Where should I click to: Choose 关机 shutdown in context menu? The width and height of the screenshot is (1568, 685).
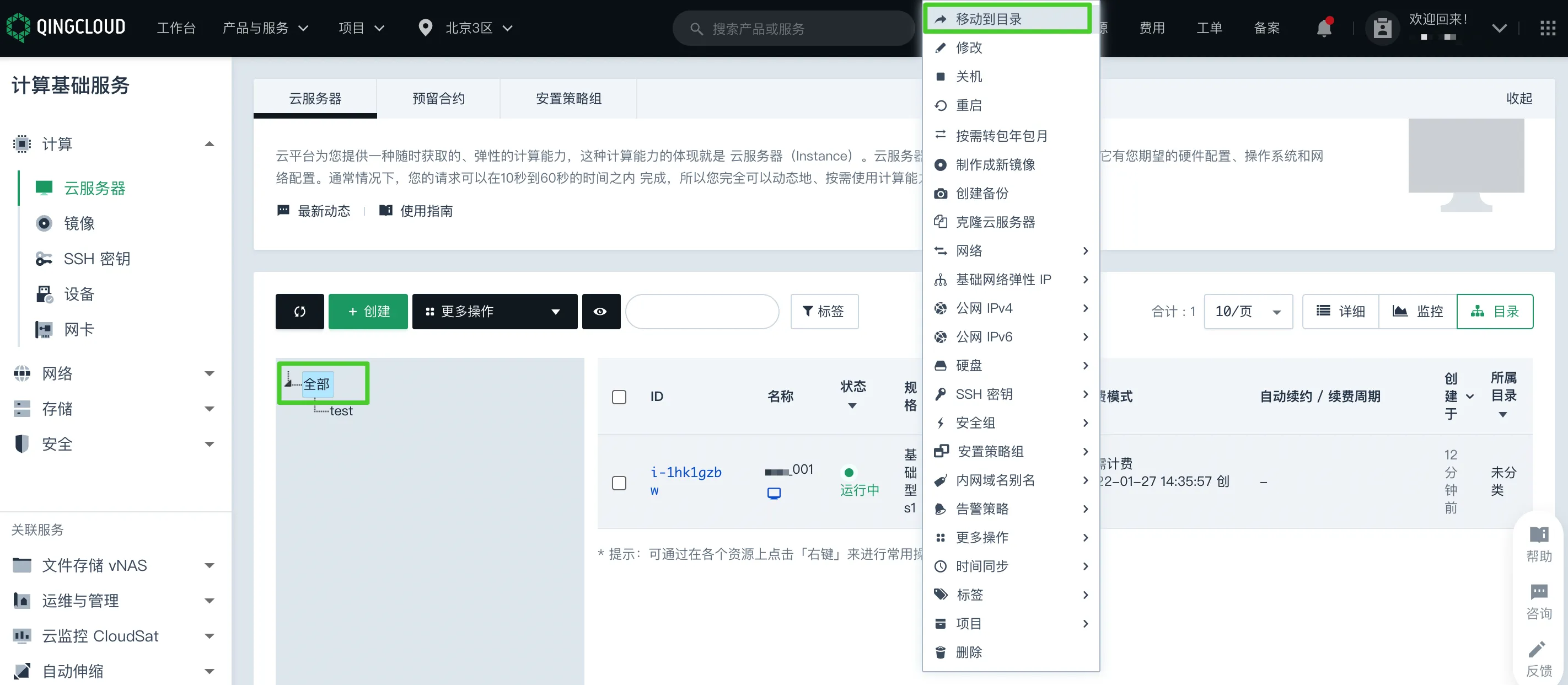[x=1011, y=76]
